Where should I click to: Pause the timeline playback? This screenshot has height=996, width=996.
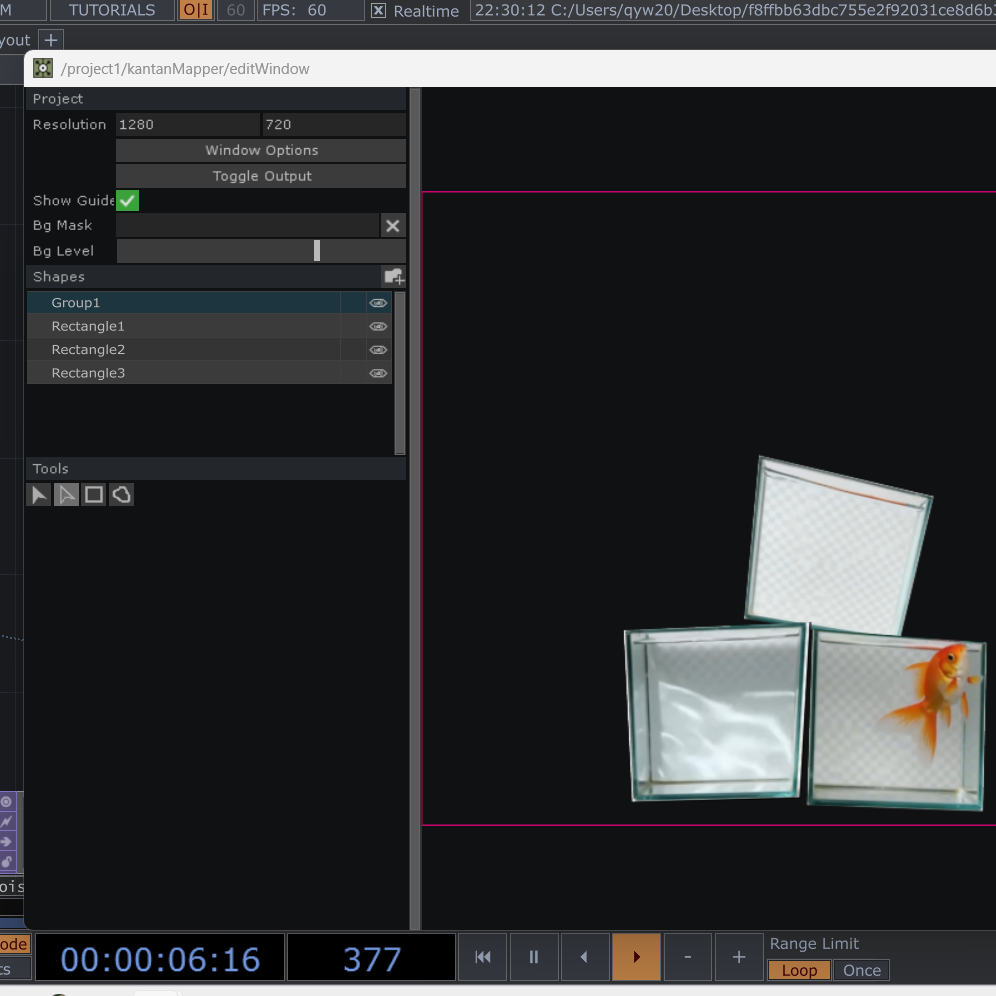tap(534, 957)
